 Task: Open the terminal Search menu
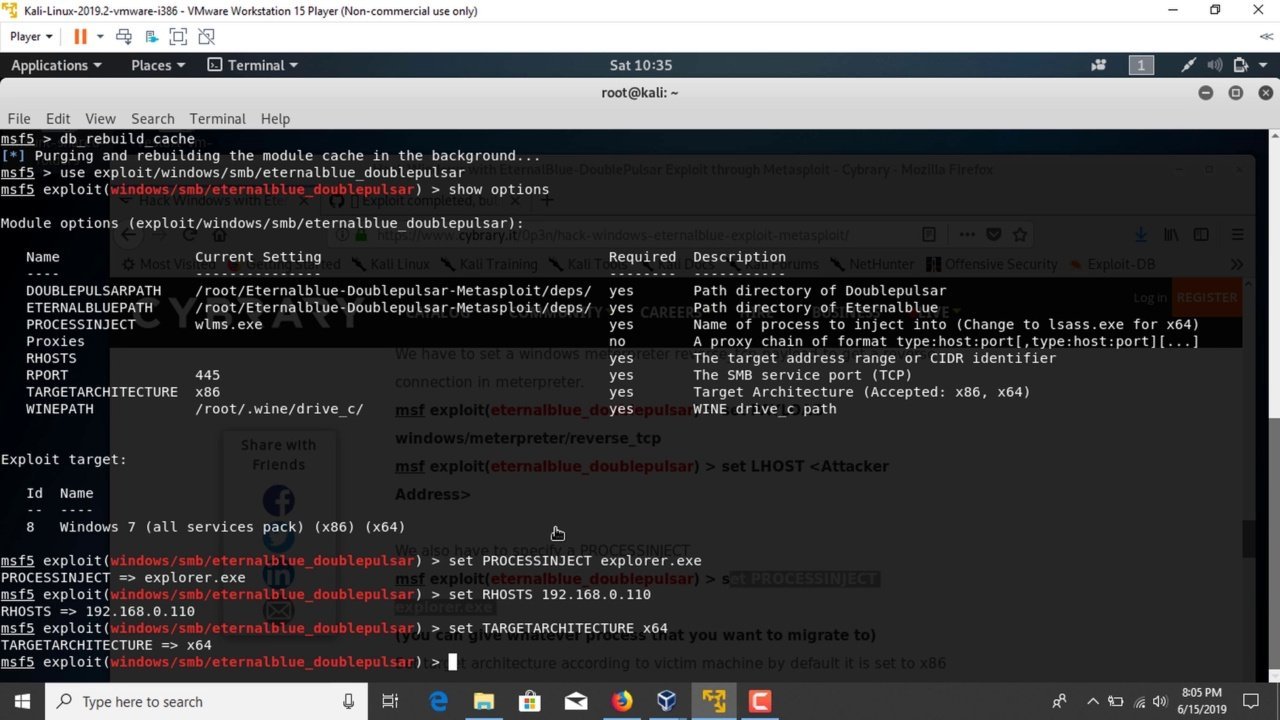point(152,118)
